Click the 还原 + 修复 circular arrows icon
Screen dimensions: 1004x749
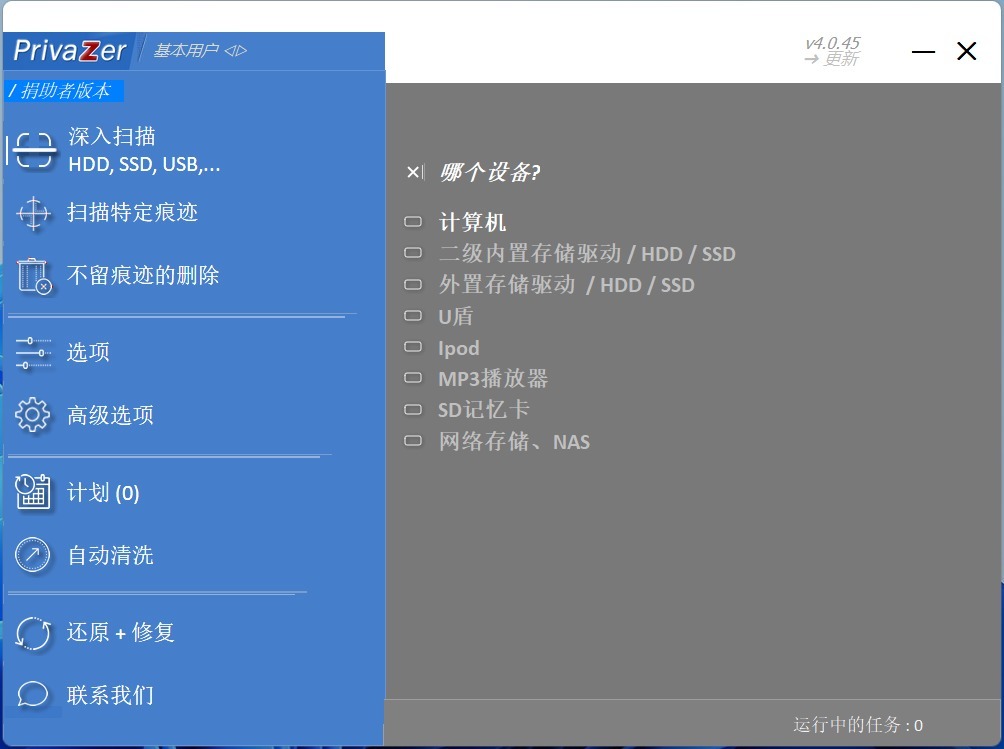point(34,633)
